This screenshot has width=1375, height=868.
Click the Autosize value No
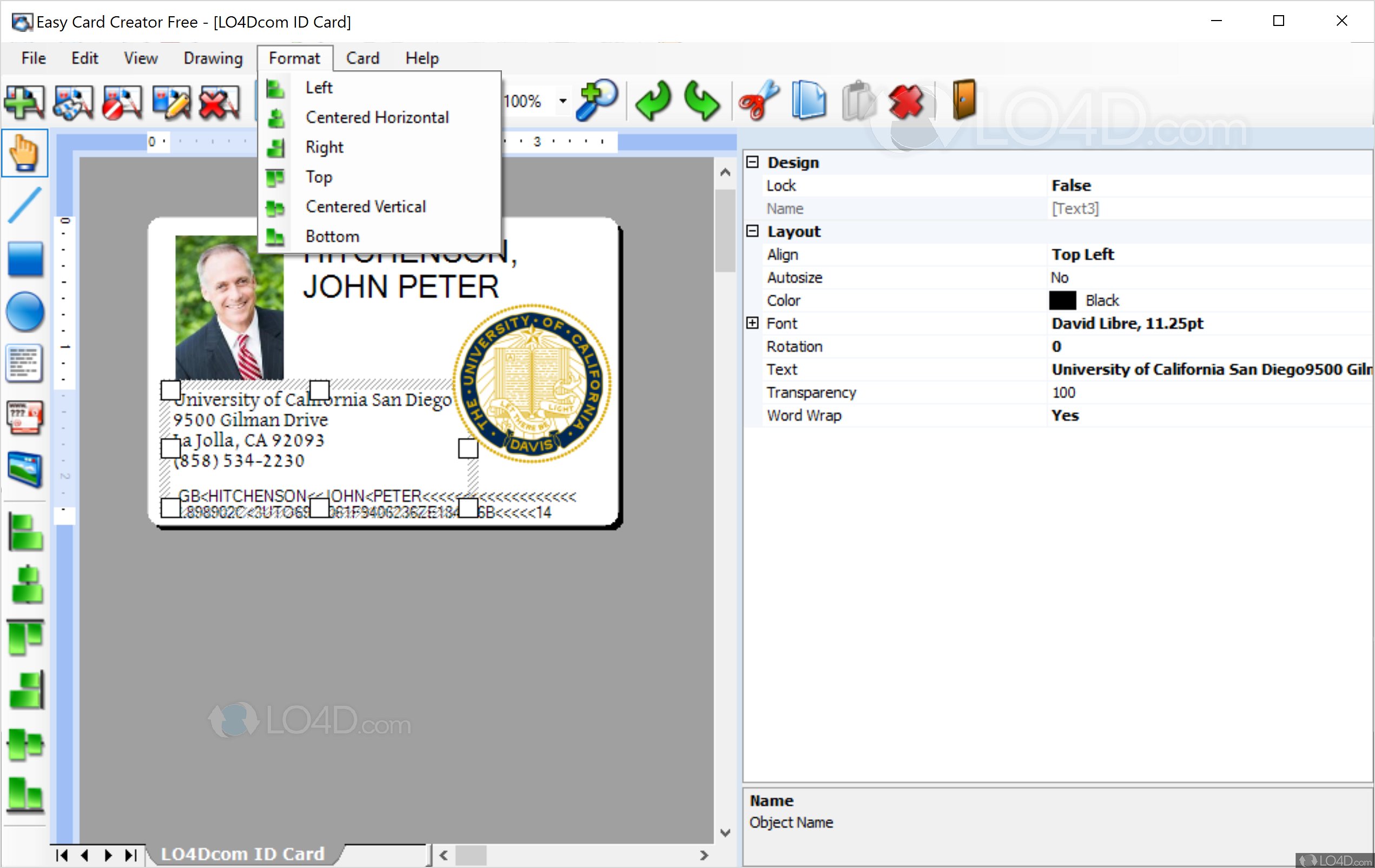[1060, 277]
